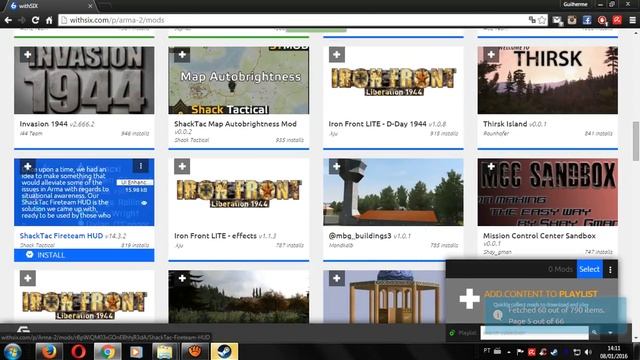Viewport: 640px width, 360px height.
Task: Click the I44 Team author name
Action: [31, 133]
